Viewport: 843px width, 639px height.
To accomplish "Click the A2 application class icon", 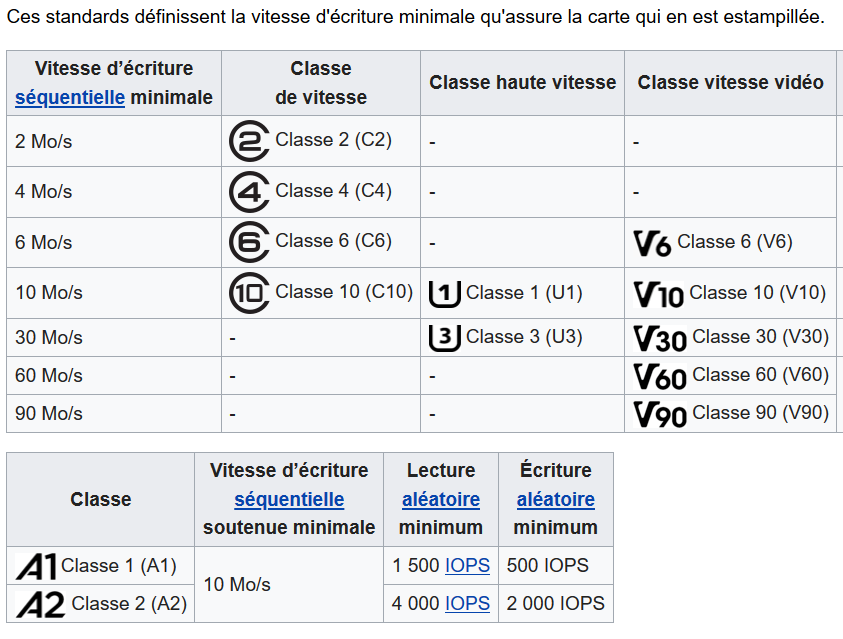I will pyautogui.click(x=41, y=604).
